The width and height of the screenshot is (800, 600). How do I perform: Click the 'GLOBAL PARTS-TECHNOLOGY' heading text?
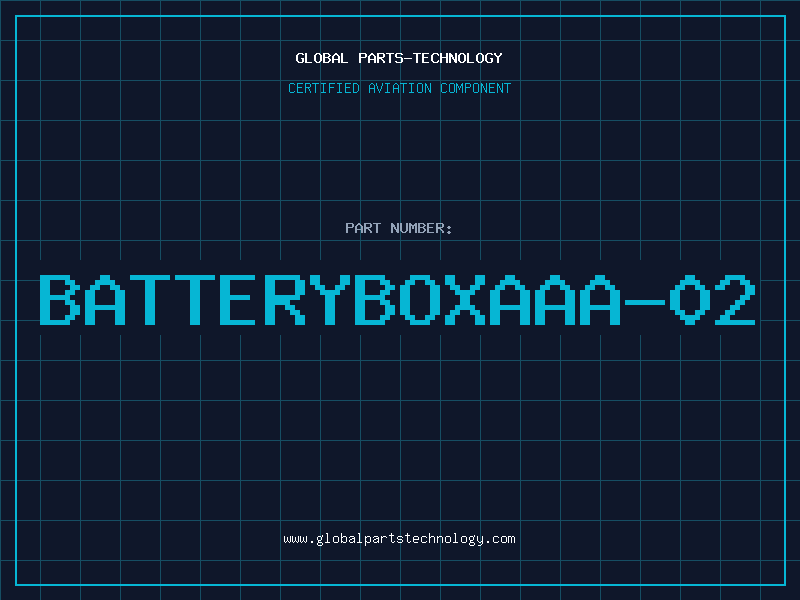click(399, 58)
